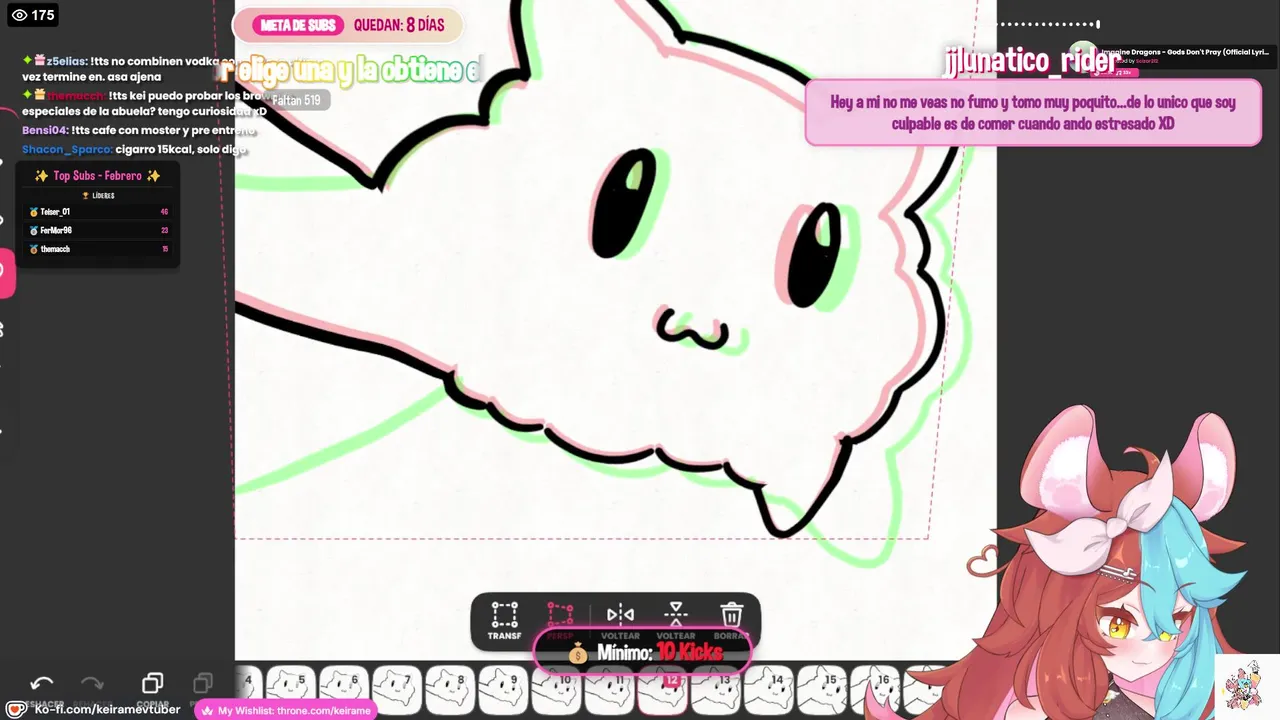This screenshot has width=1280, height=720.
Task: Select highlighted frame 12 thumbnail
Action: point(662,688)
